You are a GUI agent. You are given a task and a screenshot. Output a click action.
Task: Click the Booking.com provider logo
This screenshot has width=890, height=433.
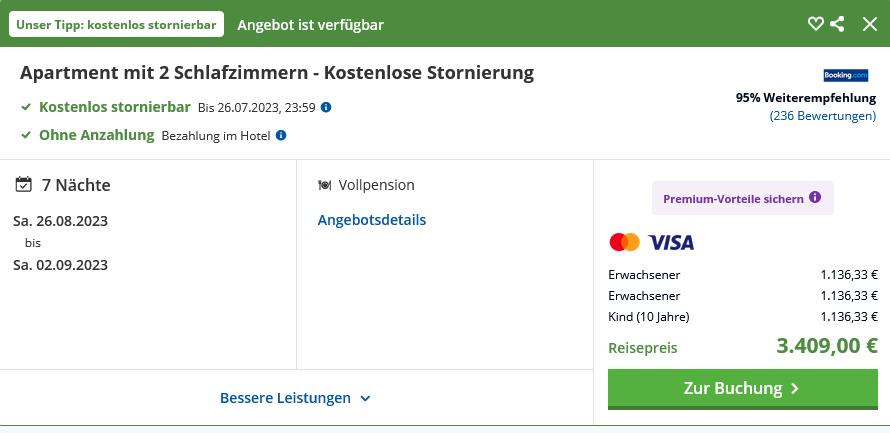click(x=845, y=76)
